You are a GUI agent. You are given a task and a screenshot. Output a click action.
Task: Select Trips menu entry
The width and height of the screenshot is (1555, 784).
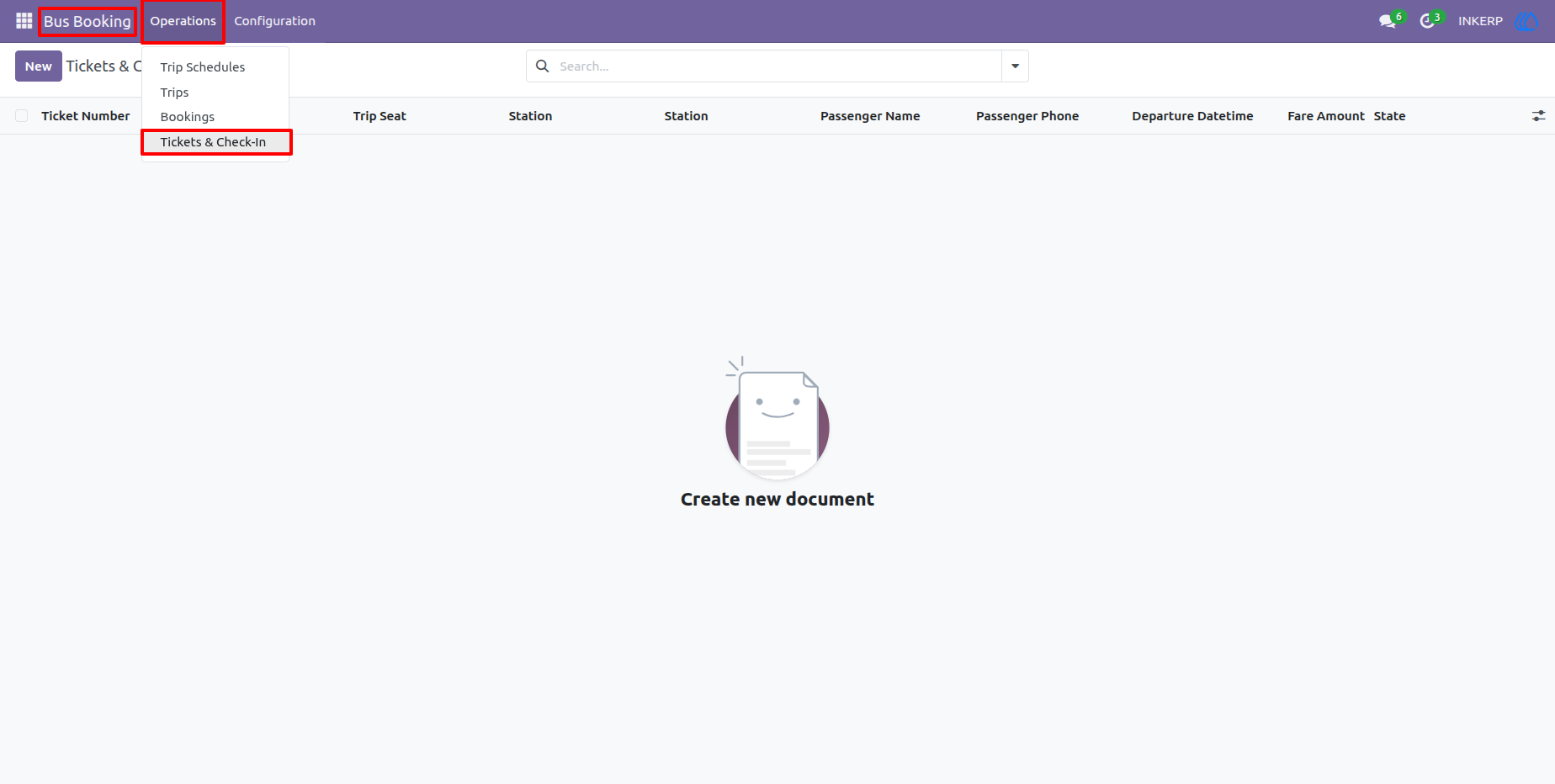(x=174, y=93)
